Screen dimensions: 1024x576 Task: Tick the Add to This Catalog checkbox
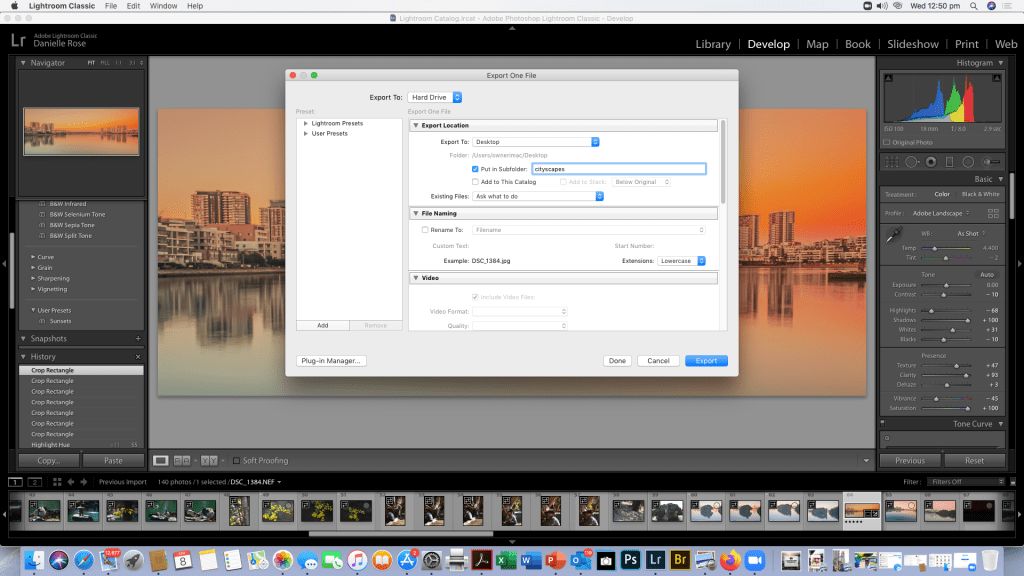(x=475, y=182)
